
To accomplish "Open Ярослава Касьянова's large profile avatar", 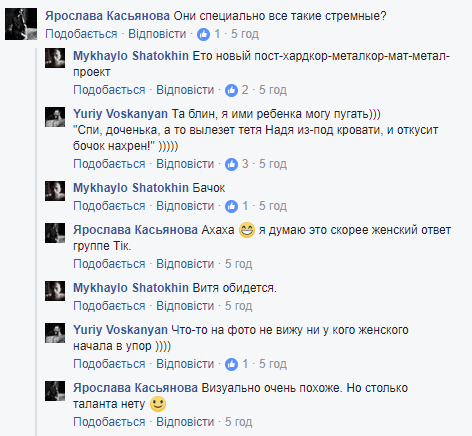I will click(x=21, y=24).
